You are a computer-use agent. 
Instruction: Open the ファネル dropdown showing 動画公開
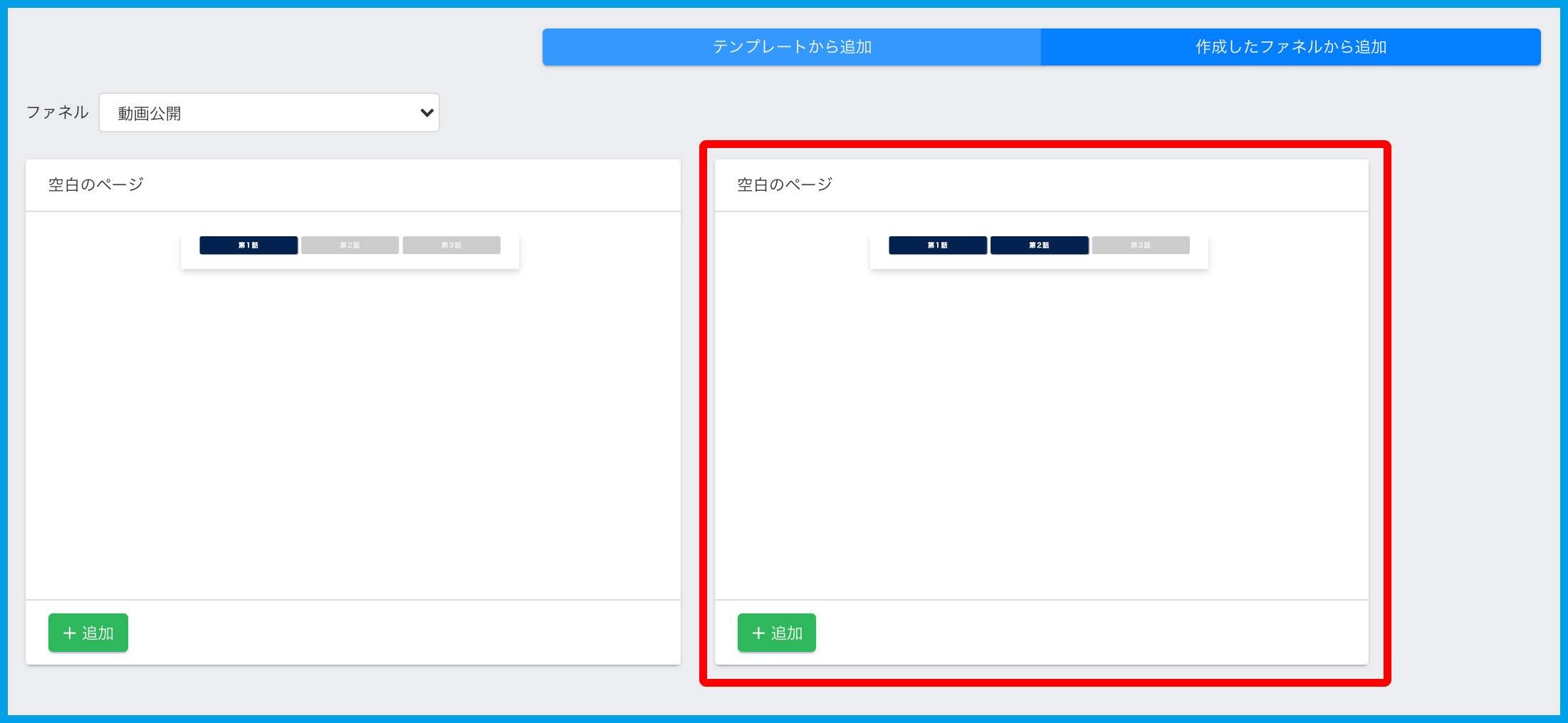(268, 112)
